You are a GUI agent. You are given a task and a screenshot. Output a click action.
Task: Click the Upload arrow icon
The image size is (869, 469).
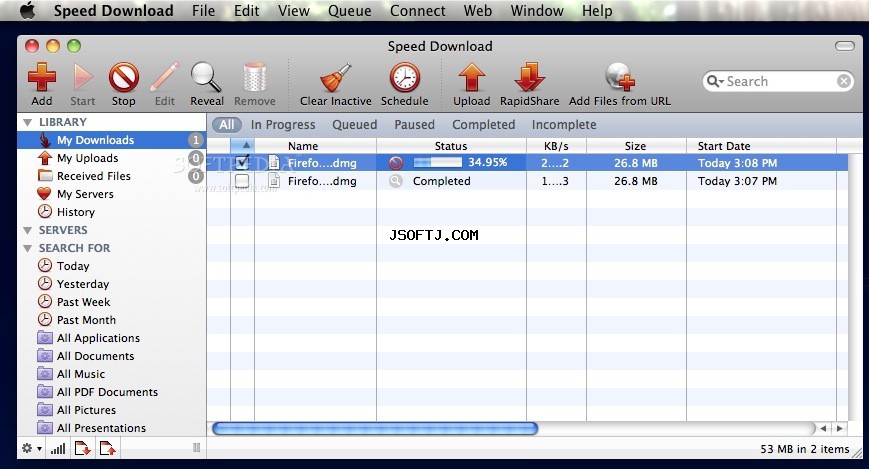(x=472, y=78)
